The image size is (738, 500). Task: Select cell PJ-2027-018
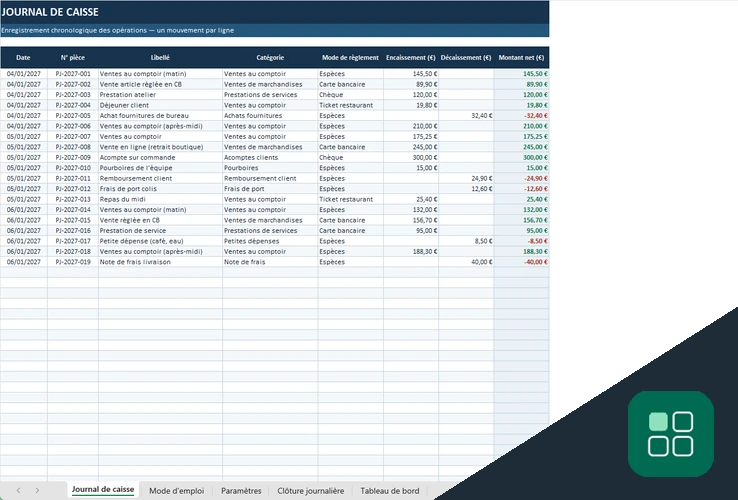pos(73,251)
